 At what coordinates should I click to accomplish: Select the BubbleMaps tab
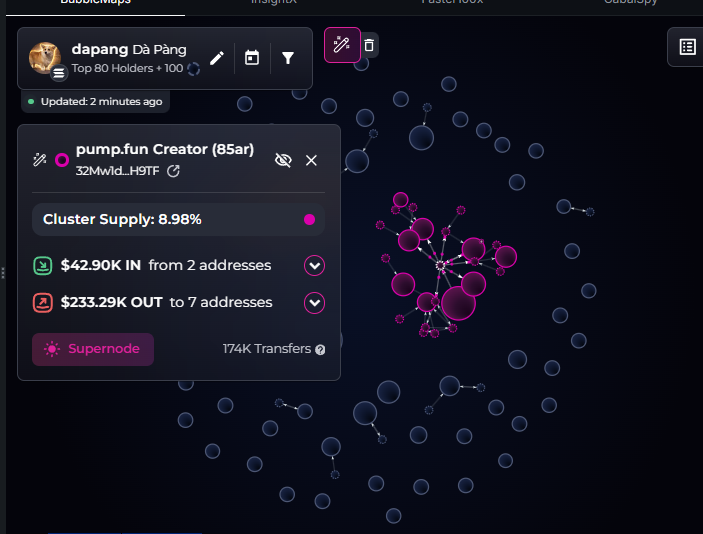95,4
